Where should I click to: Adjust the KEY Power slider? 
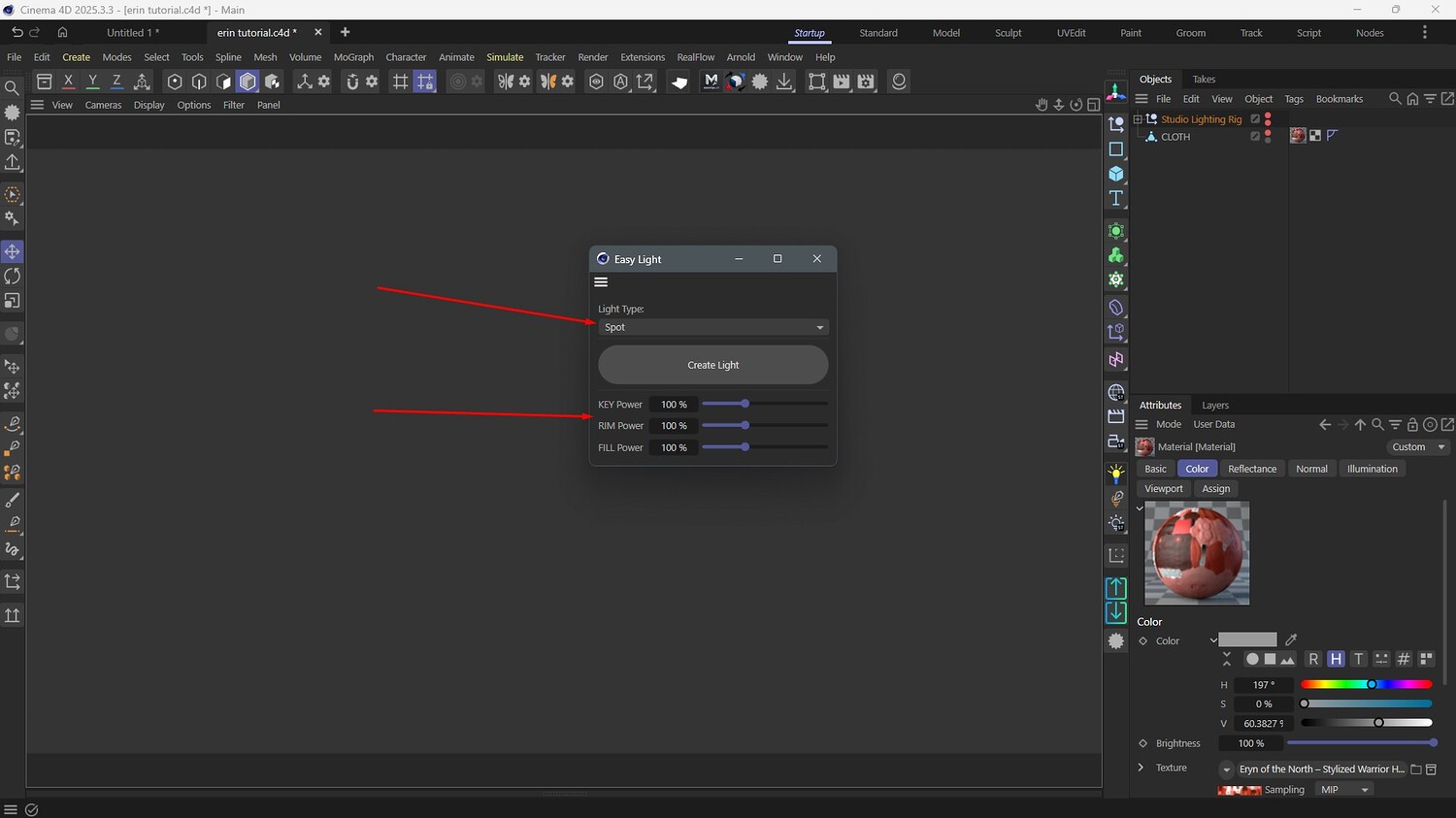pos(765,404)
